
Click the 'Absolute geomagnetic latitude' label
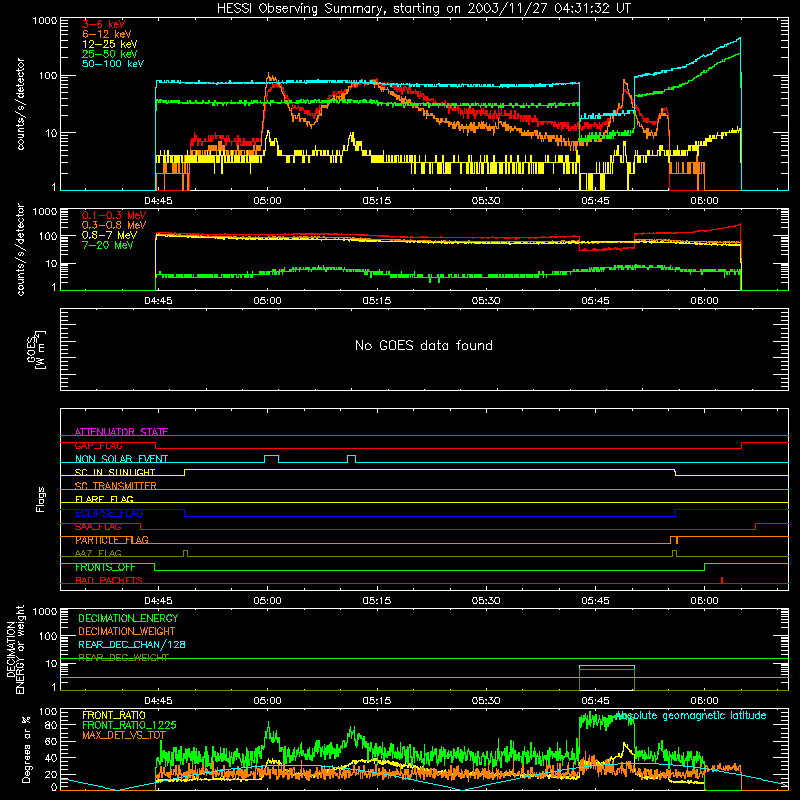(690, 715)
